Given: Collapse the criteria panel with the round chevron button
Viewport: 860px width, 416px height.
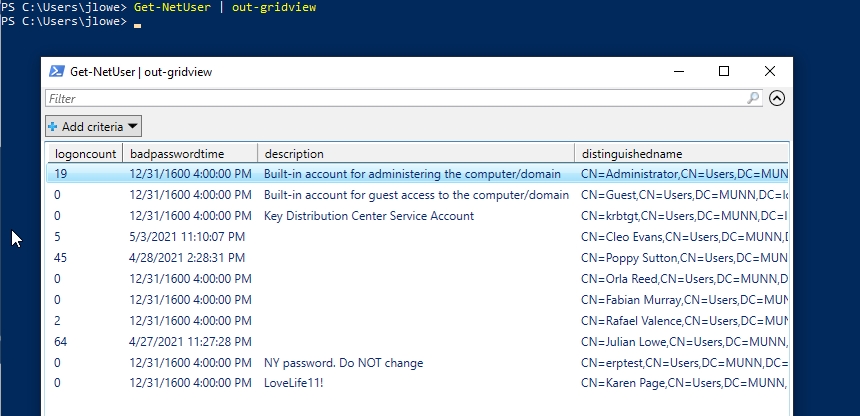Looking at the screenshot, I should [x=777, y=98].
